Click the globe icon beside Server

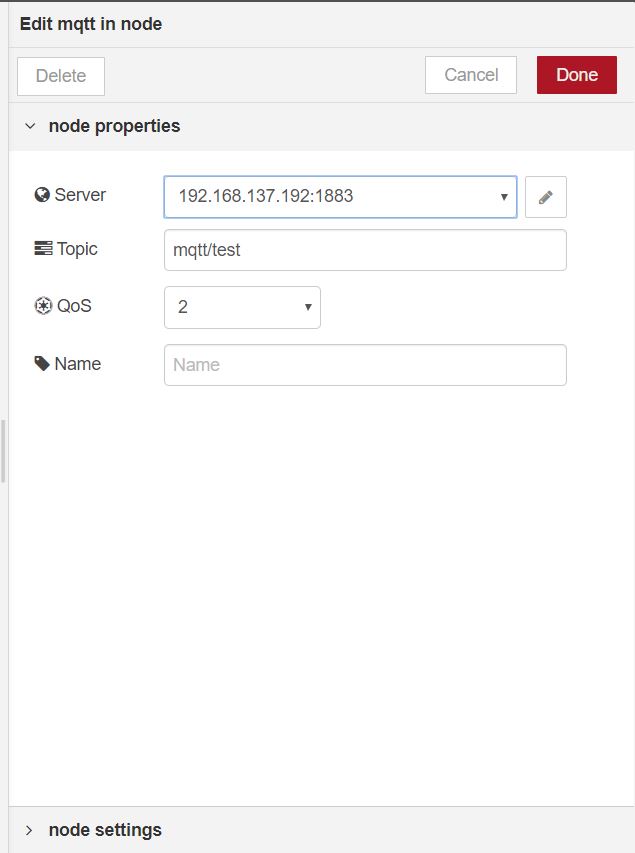point(42,195)
